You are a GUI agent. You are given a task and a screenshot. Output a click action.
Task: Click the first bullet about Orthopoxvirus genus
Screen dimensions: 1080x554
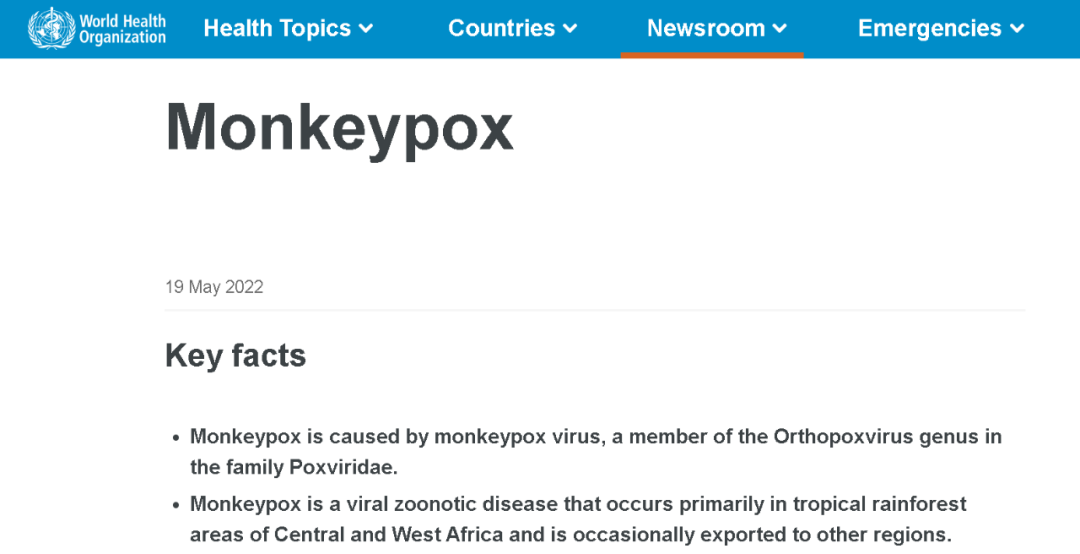tap(596, 452)
